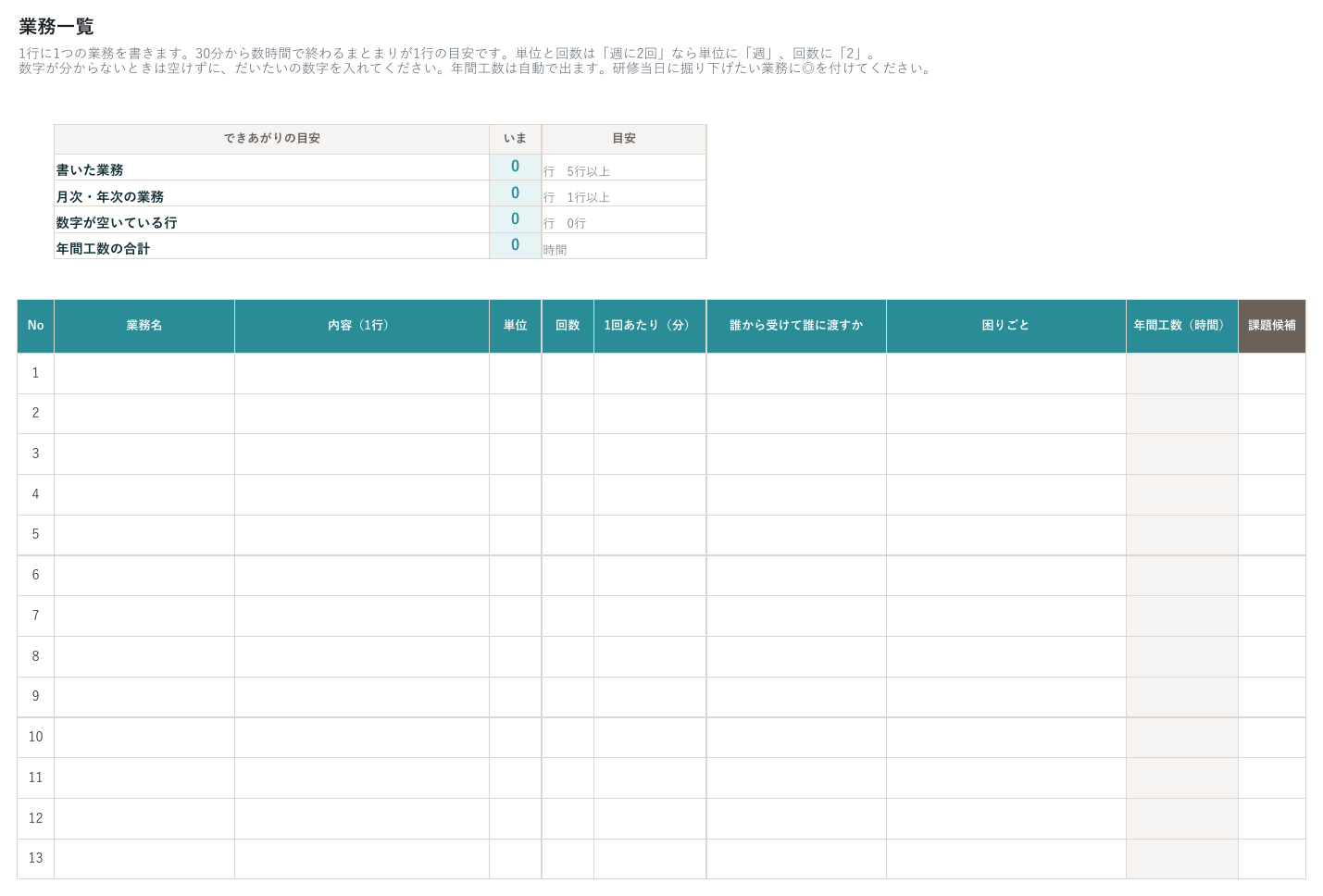Select the 課題候補 cell in row 1
The width and height of the screenshot is (1323, 896).
point(1272,373)
